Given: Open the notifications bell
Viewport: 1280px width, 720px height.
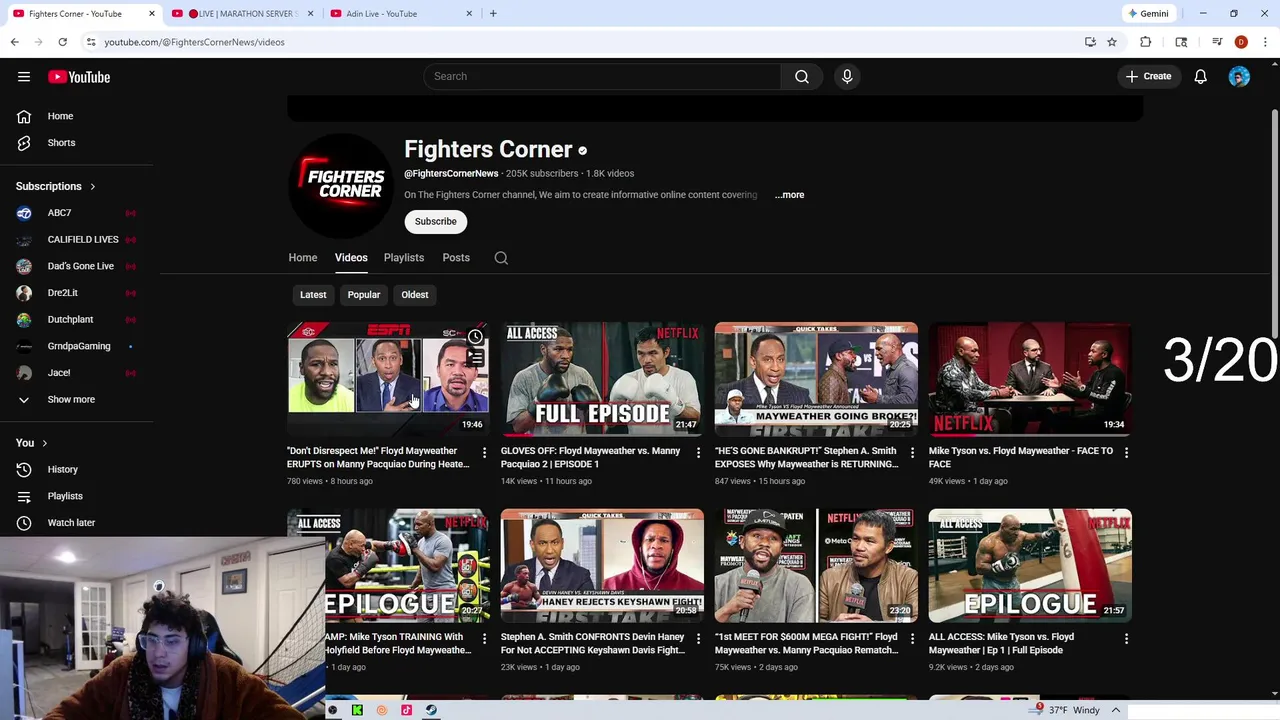Looking at the screenshot, I should 1200,77.
